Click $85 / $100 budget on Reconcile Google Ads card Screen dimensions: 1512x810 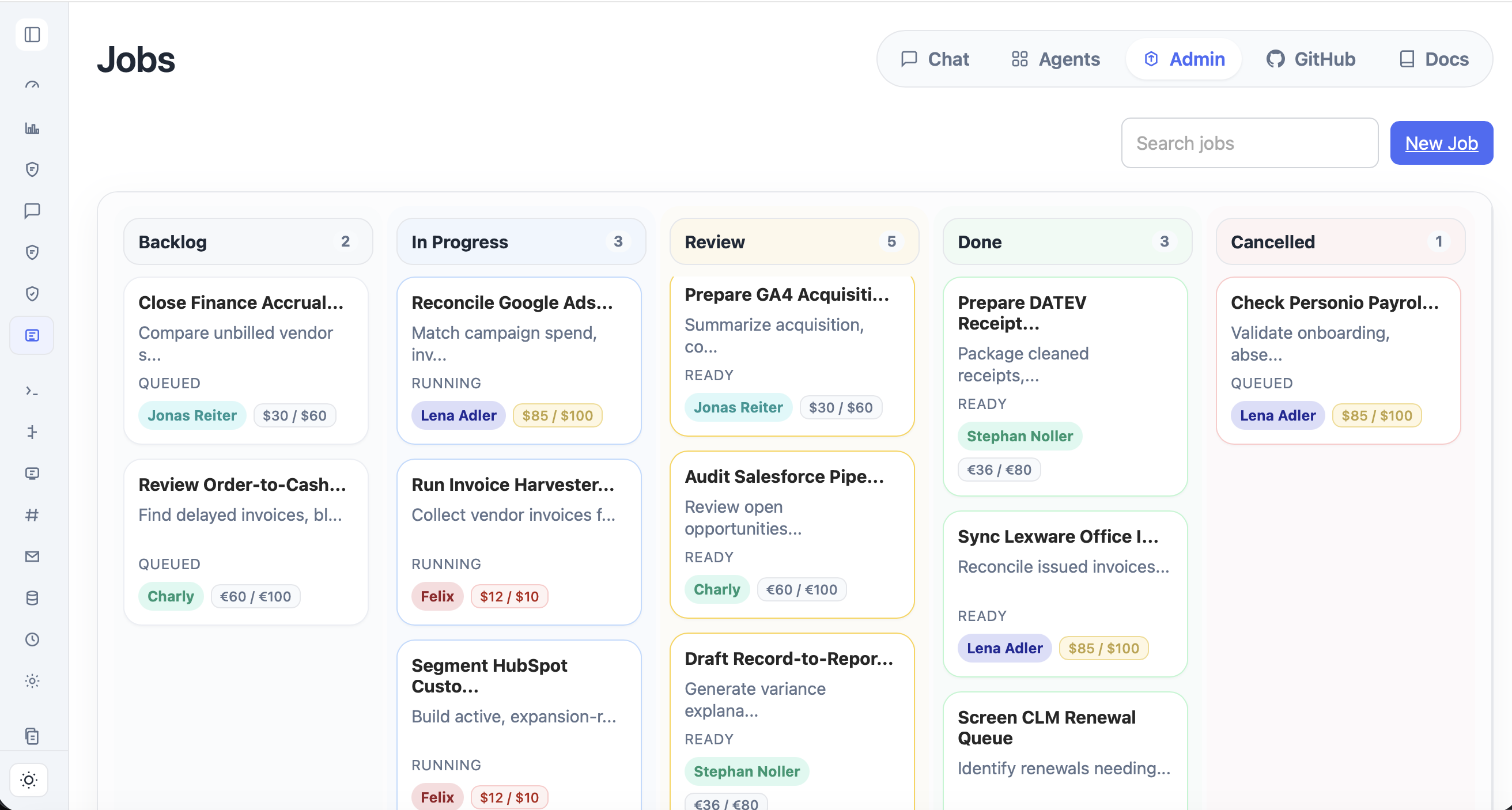(558, 415)
